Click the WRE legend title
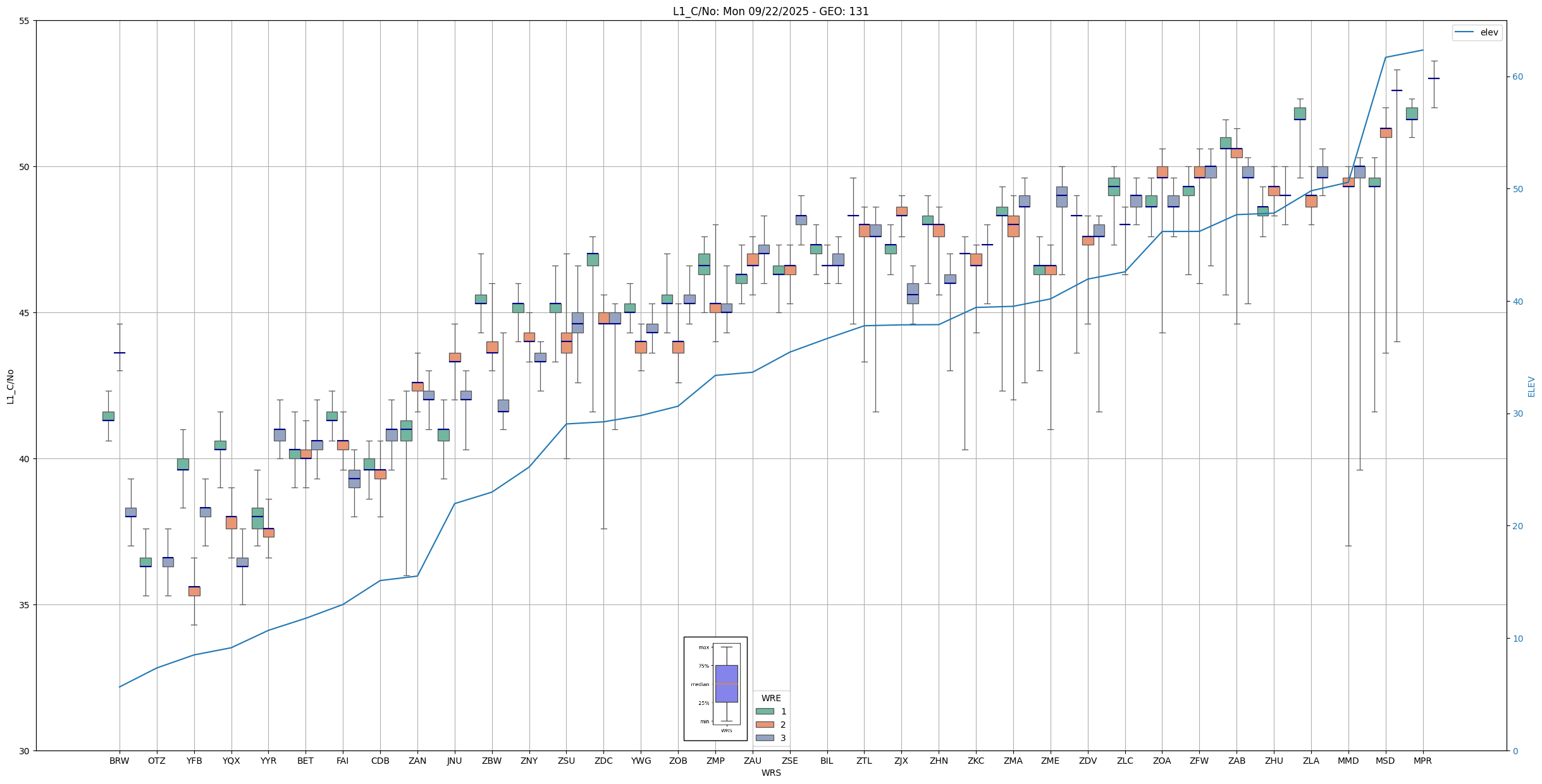The image size is (1542, 784). pos(770,698)
